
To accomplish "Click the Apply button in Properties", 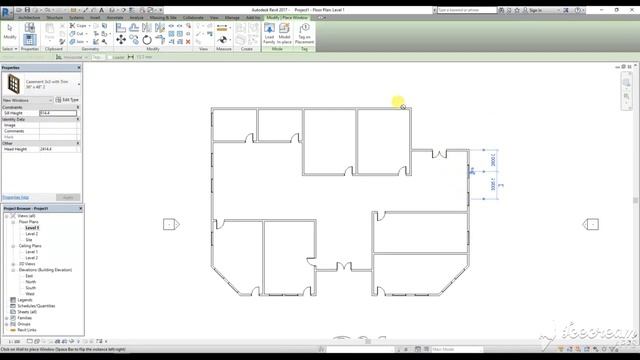I will (68, 198).
